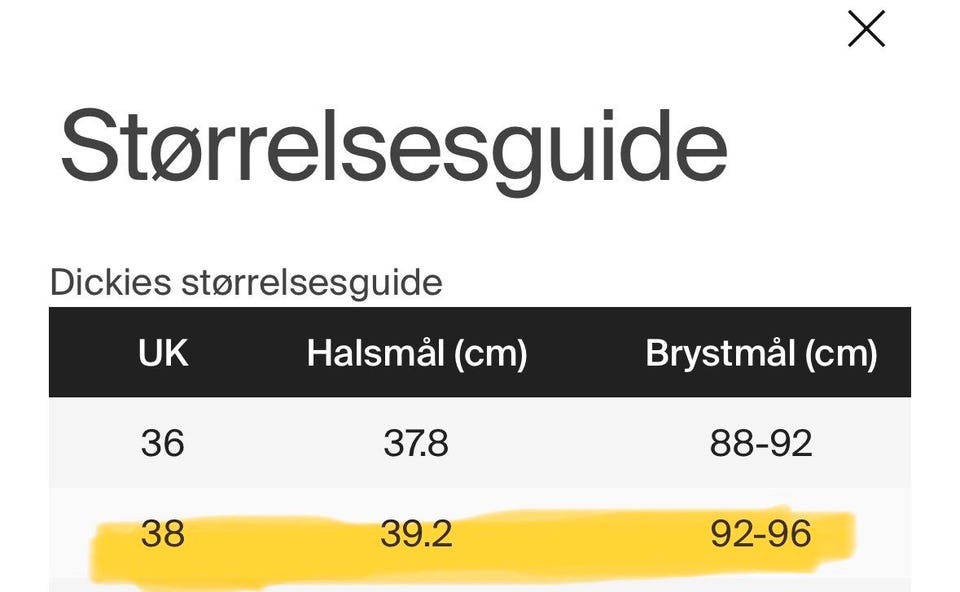
Task: Close the size guide with X icon
Action: (866, 29)
